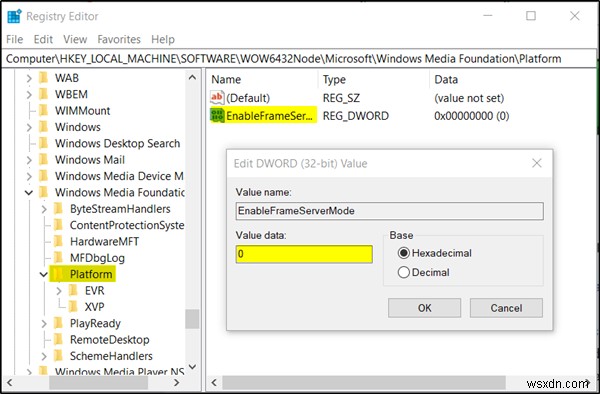Select the '0x00000000 (0)' data cell
600x394 pixels.
tap(471, 116)
